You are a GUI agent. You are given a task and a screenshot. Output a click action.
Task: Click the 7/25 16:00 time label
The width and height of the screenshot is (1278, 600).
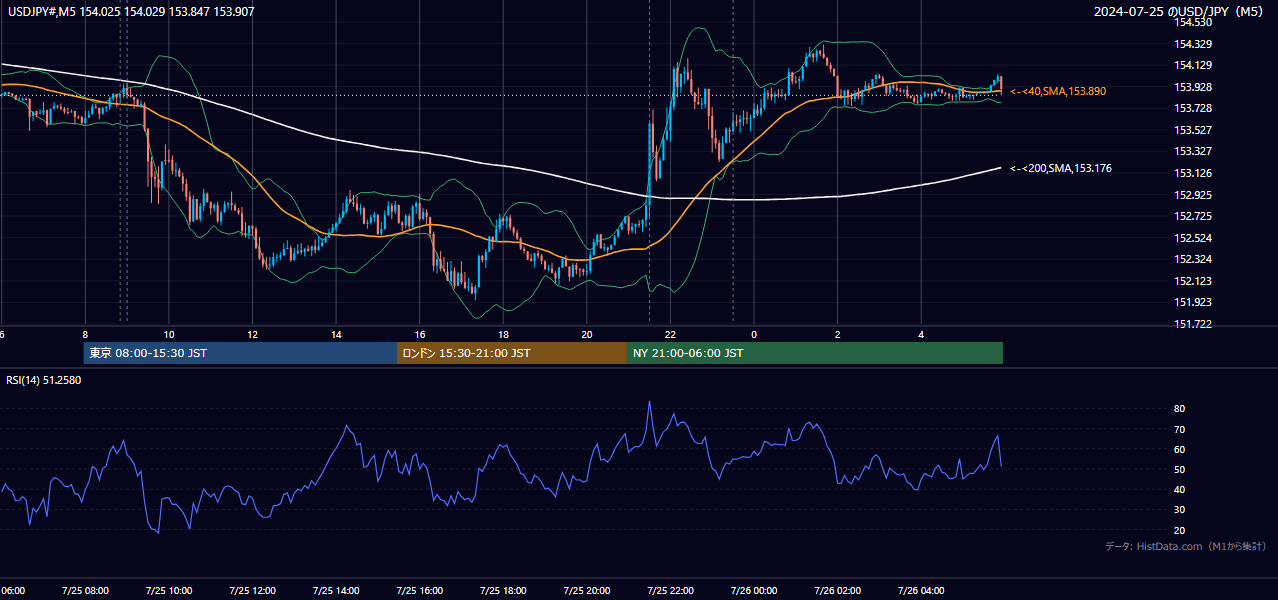point(419,590)
